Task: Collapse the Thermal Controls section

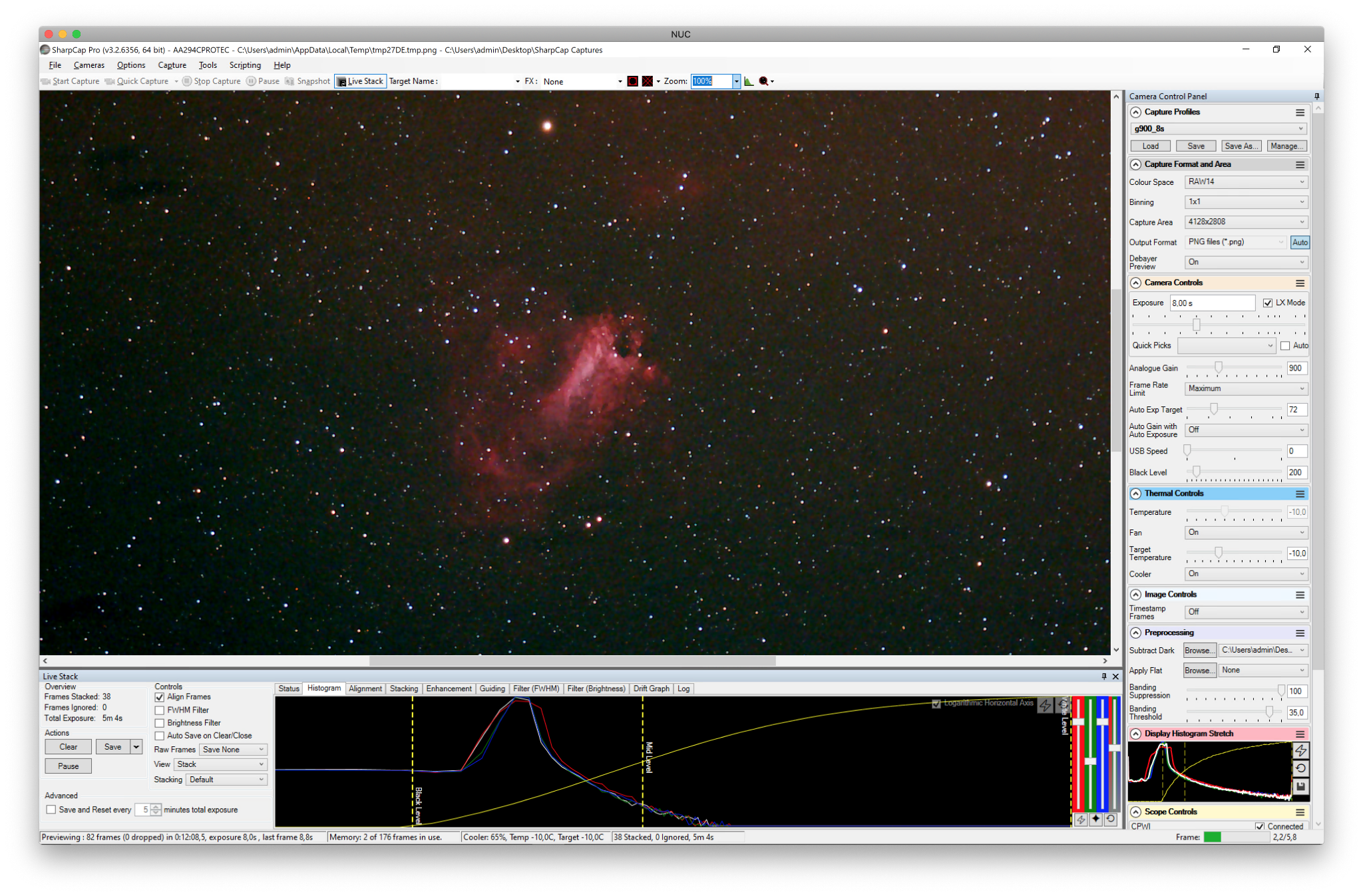Action: (x=1136, y=494)
